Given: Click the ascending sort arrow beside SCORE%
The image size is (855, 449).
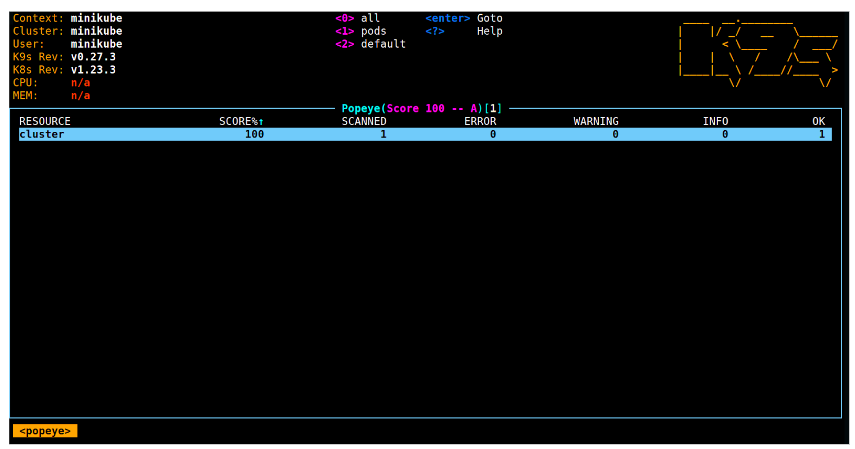Looking at the screenshot, I should point(261,122).
